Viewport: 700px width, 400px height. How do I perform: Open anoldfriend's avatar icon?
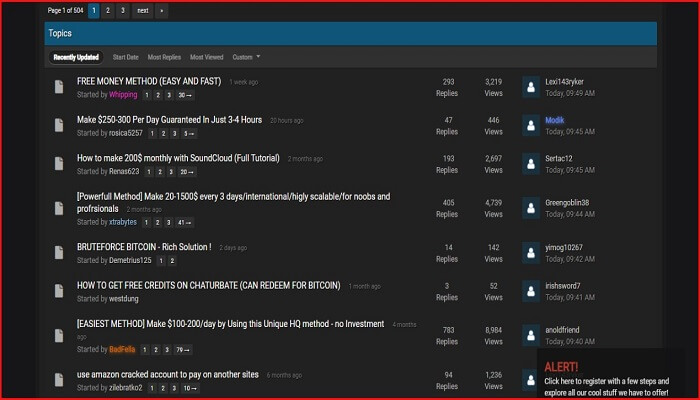coord(530,335)
